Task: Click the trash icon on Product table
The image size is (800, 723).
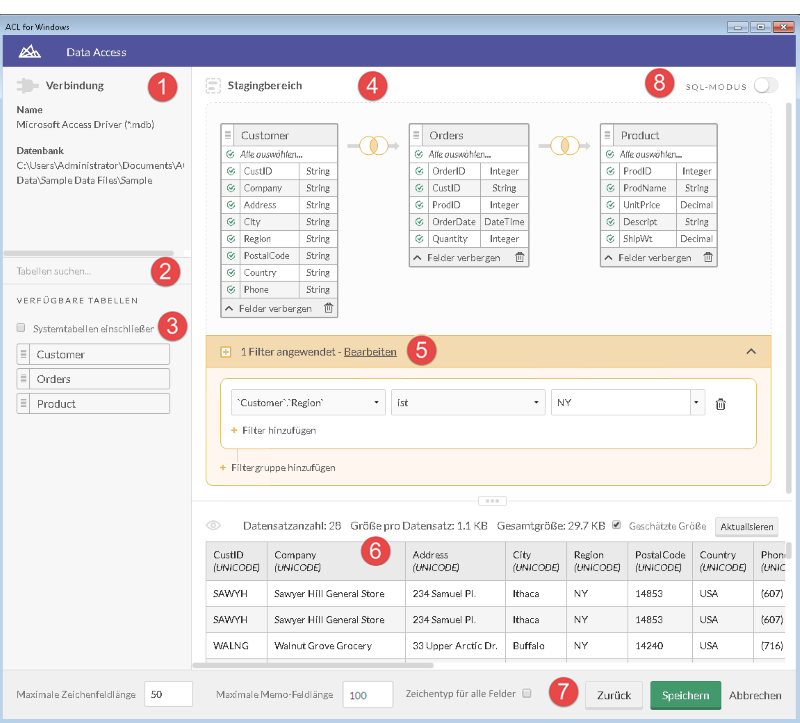Action: pyautogui.click(x=708, y=258)
